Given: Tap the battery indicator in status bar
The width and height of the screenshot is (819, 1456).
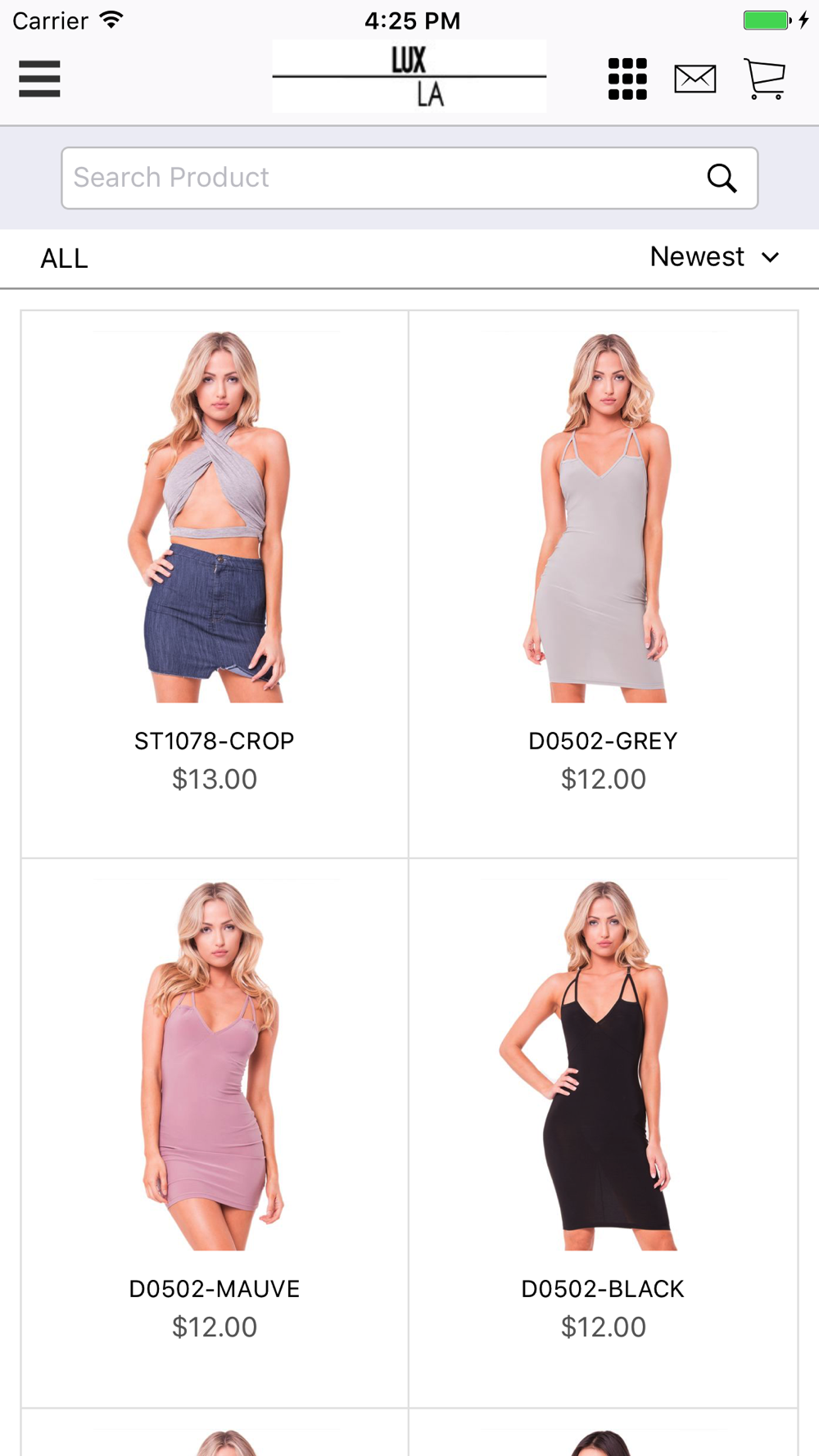Looking at the screenshot, I should [x=767, y=20].
